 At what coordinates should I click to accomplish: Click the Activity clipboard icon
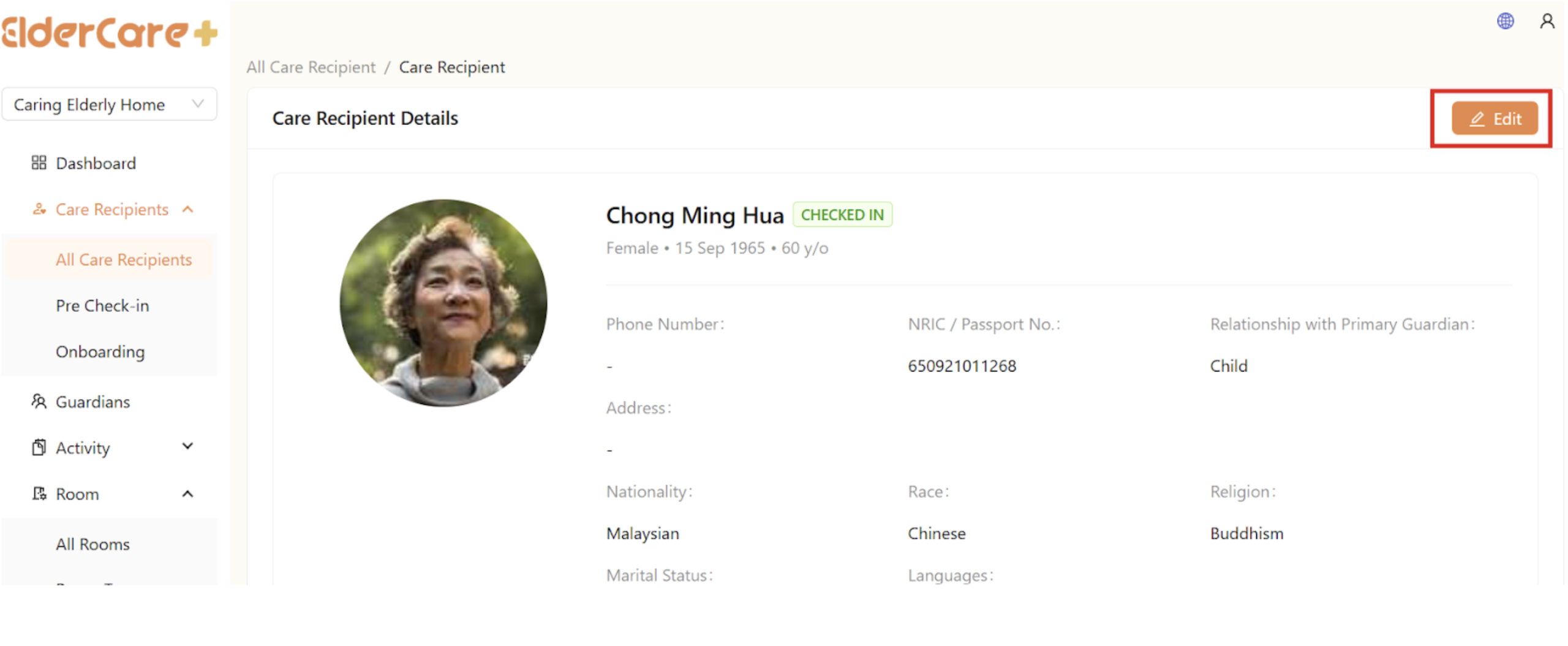point(39,448)
